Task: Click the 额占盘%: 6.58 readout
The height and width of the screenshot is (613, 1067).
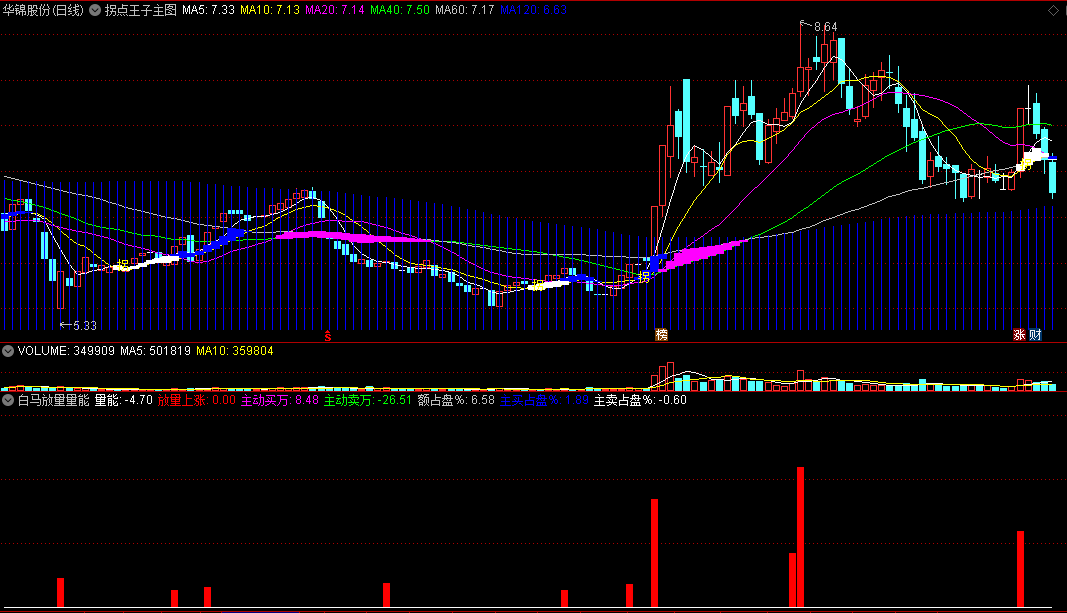Action: 456,400
